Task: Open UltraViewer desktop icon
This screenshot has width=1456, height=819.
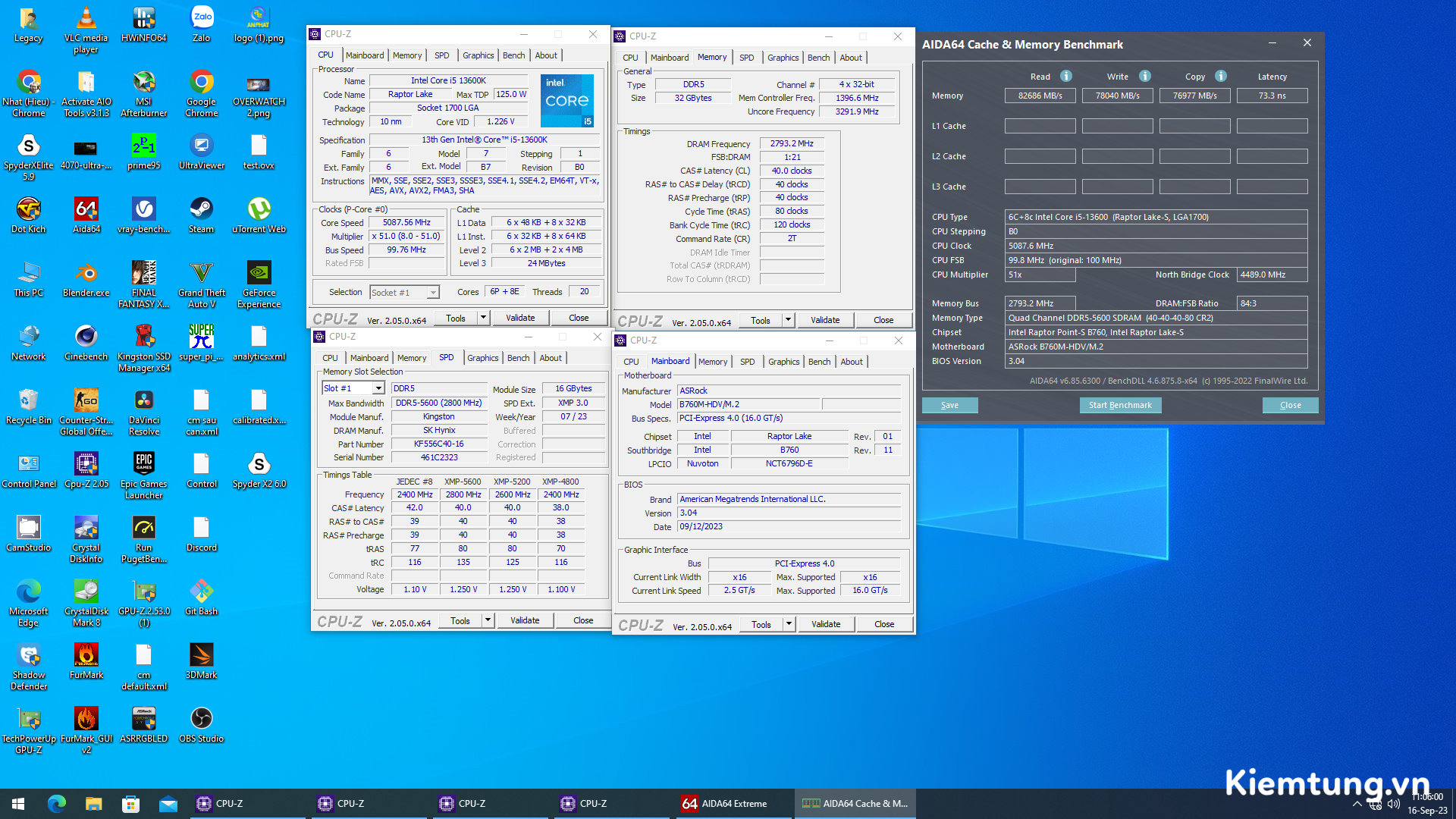Action: pos(202,152)
